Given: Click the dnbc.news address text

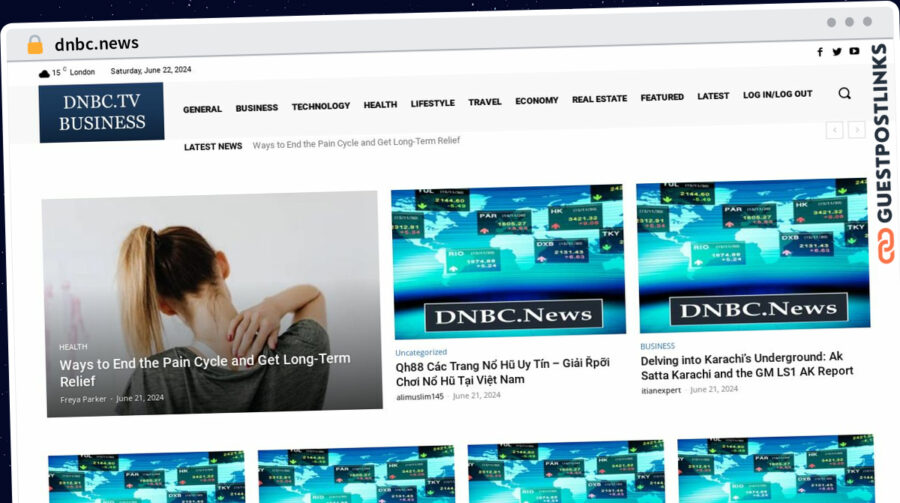Looking at the screenshot, I should pos(96,44).
